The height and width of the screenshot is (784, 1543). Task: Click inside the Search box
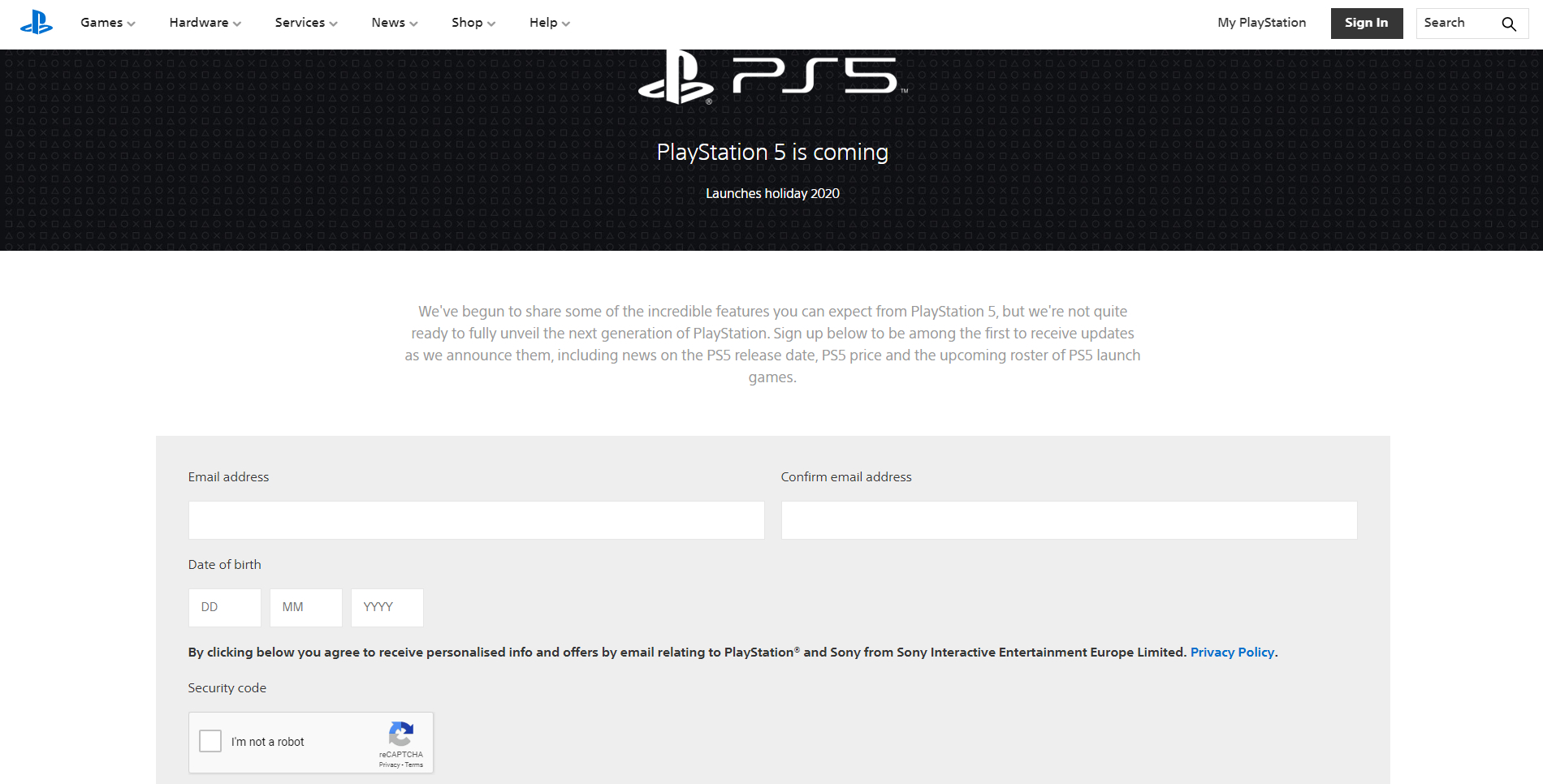1455,24
